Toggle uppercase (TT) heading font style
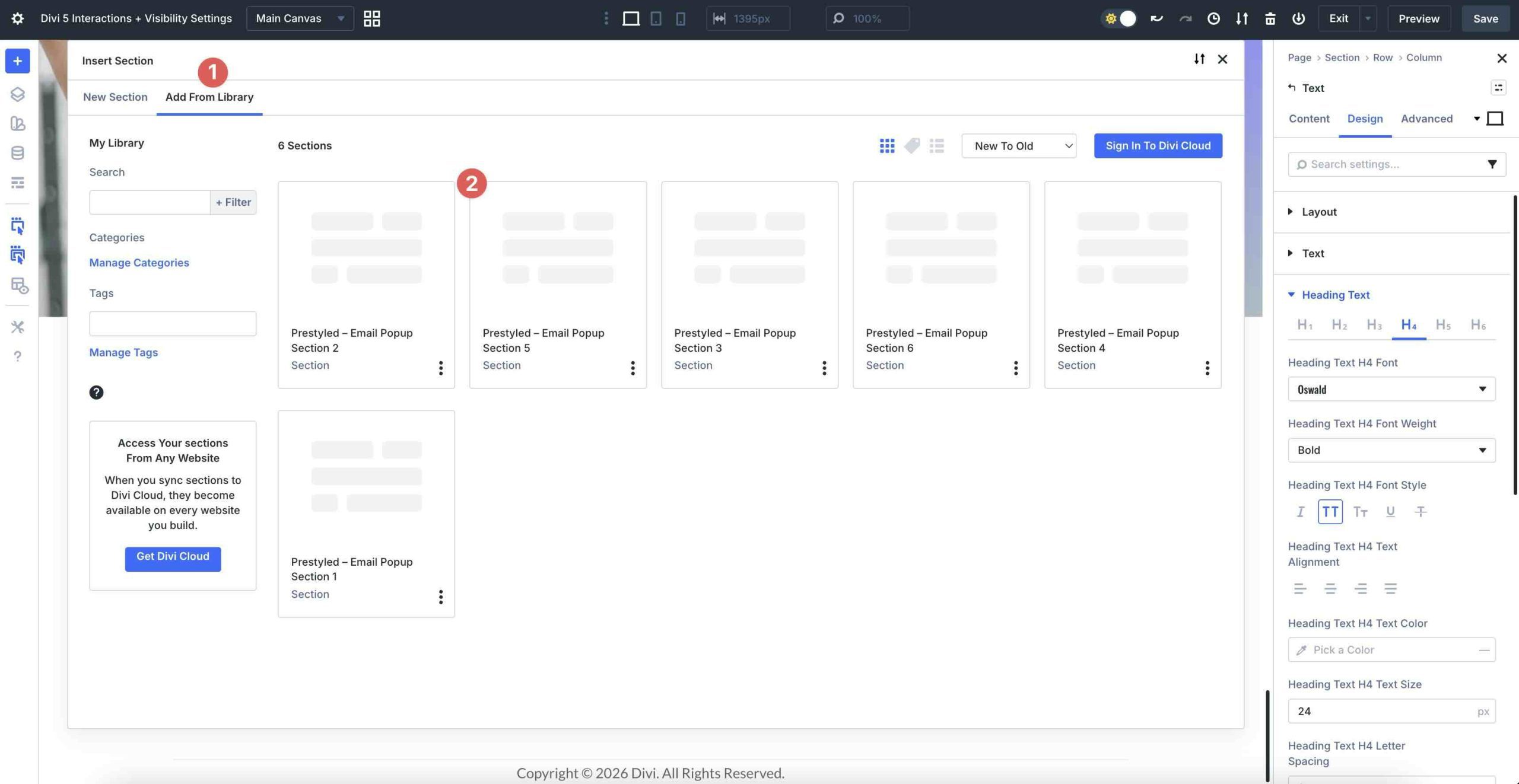 [x=1330, y=511]
